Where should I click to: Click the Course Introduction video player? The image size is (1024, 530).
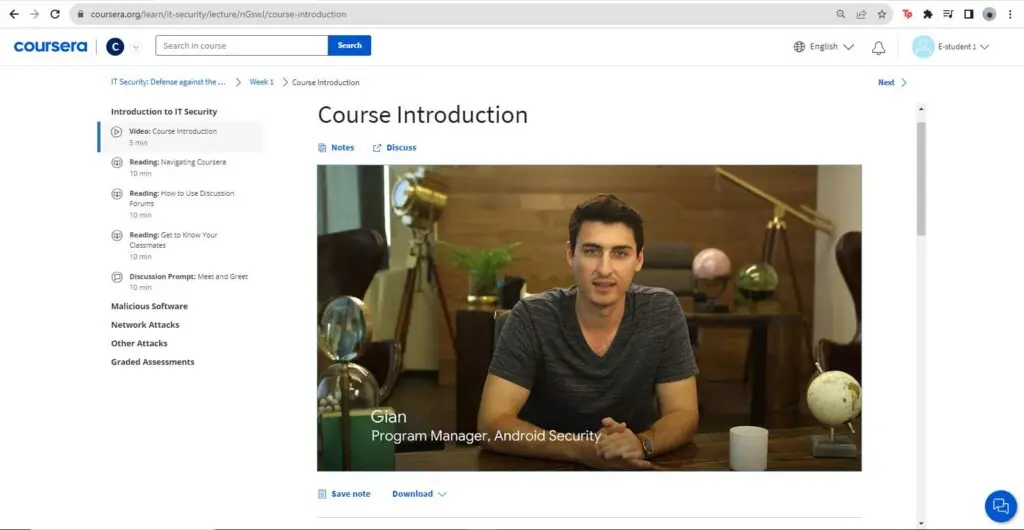[x=589, y=318]
